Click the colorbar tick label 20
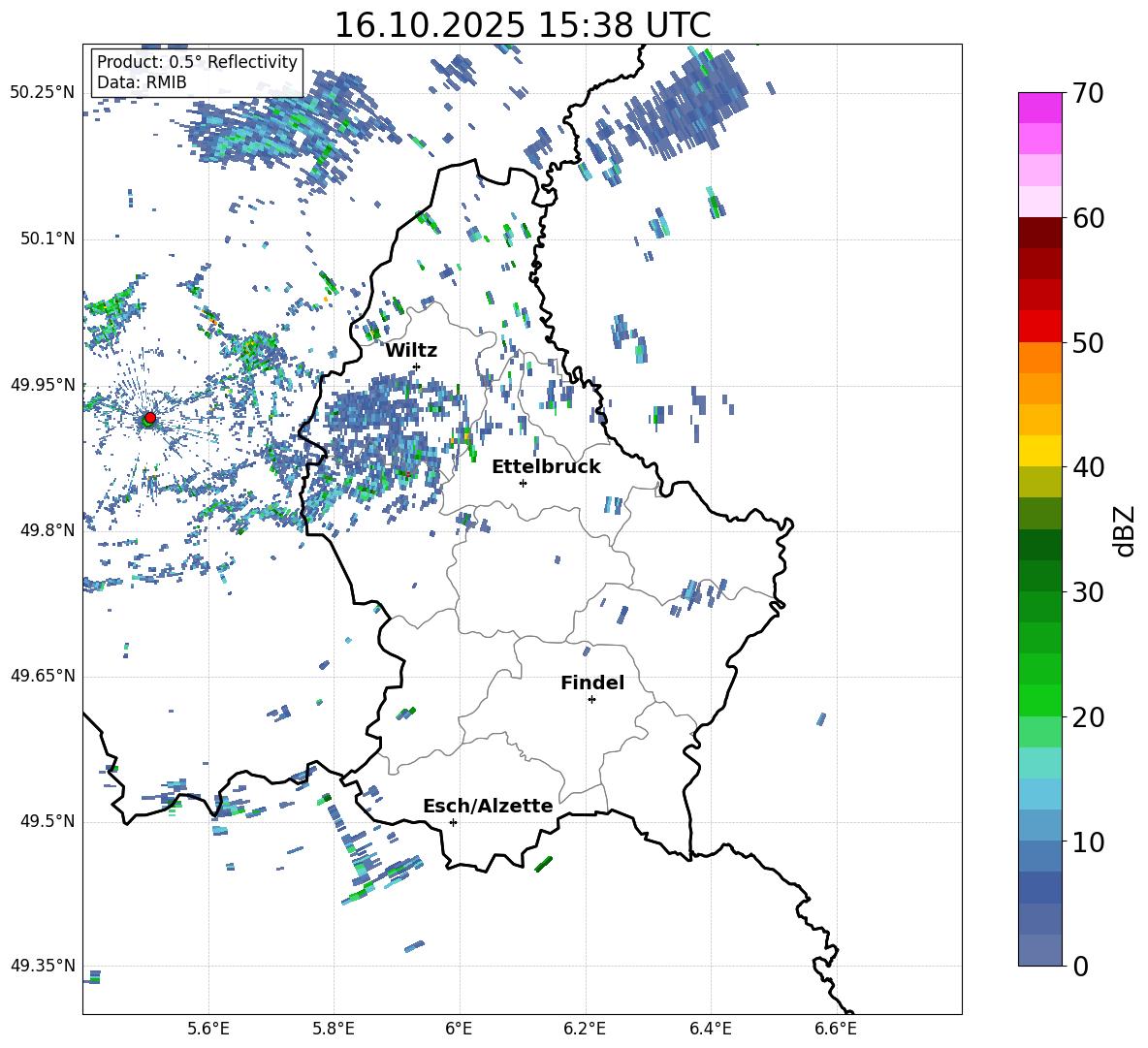Image resolution: width=1148 pixels, height=1048 pixels. point(1088,717)
